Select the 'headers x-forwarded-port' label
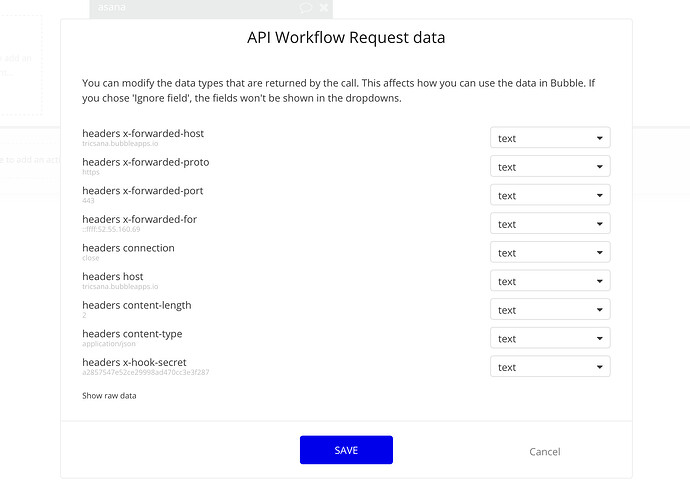 pyautogui.click(x=143, y=191)
